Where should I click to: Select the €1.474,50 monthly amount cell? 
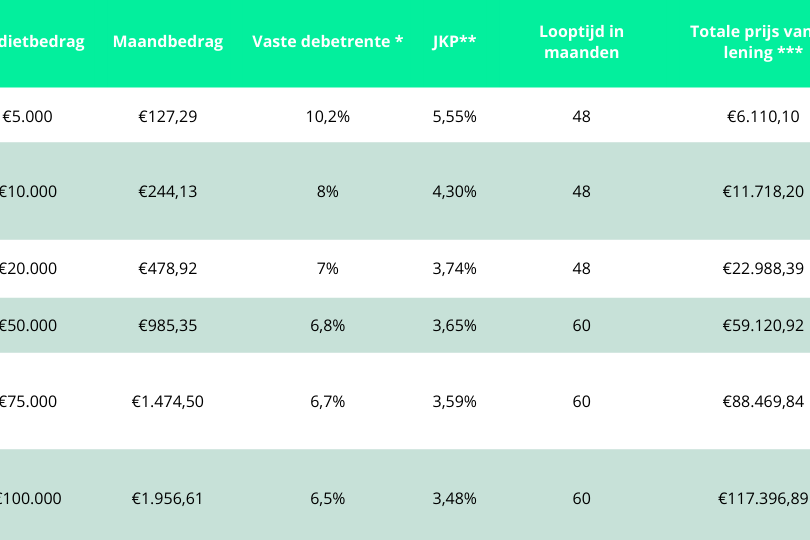pos(168,401)
